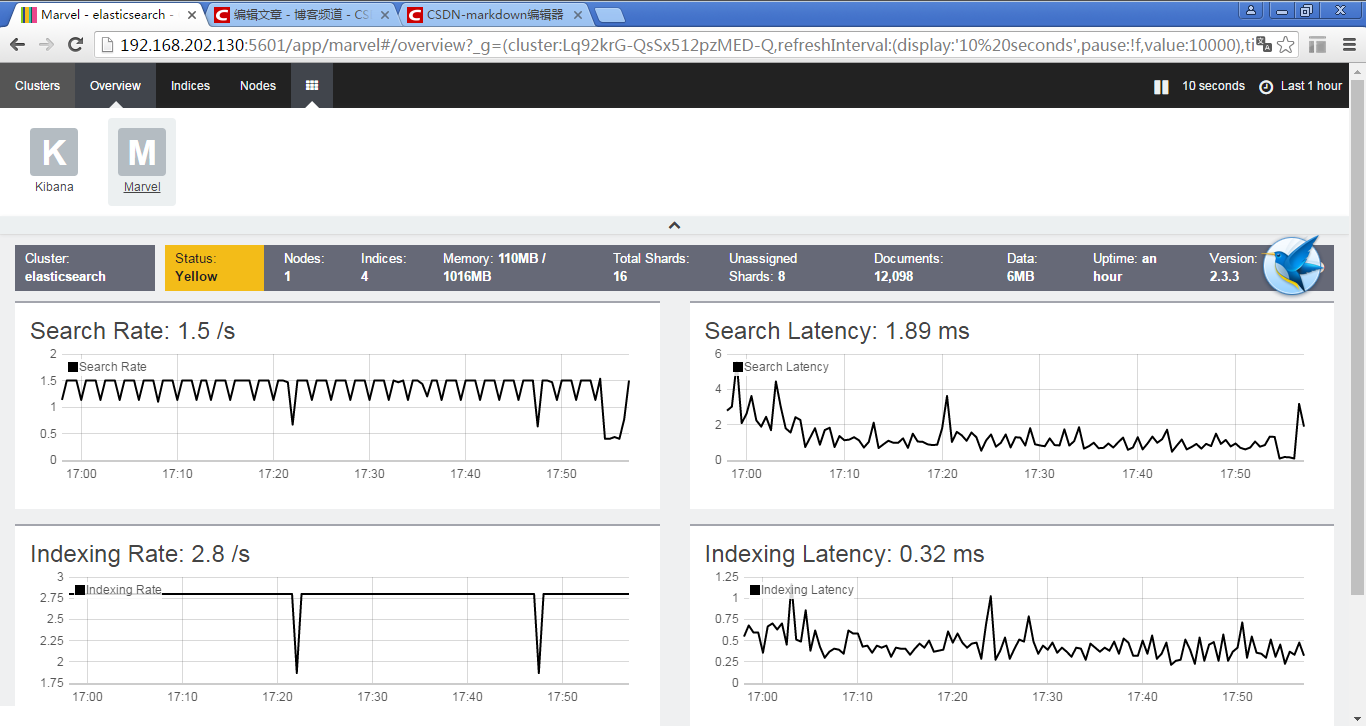Click the browser back arrow
This screenshot has width=1366, height=726.
[18, 45]
